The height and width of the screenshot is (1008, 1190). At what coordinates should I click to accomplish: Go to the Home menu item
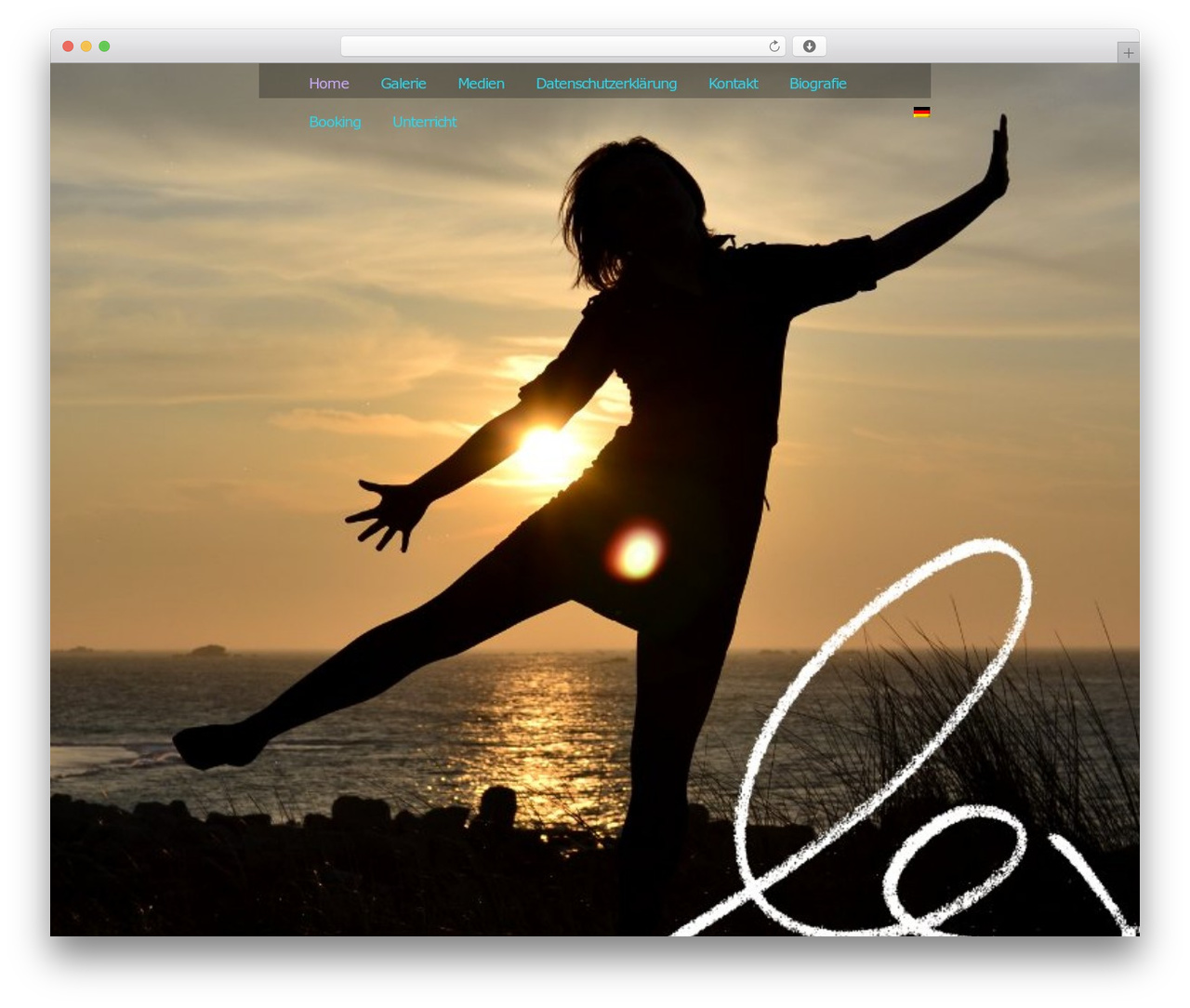tap(329, 84)
